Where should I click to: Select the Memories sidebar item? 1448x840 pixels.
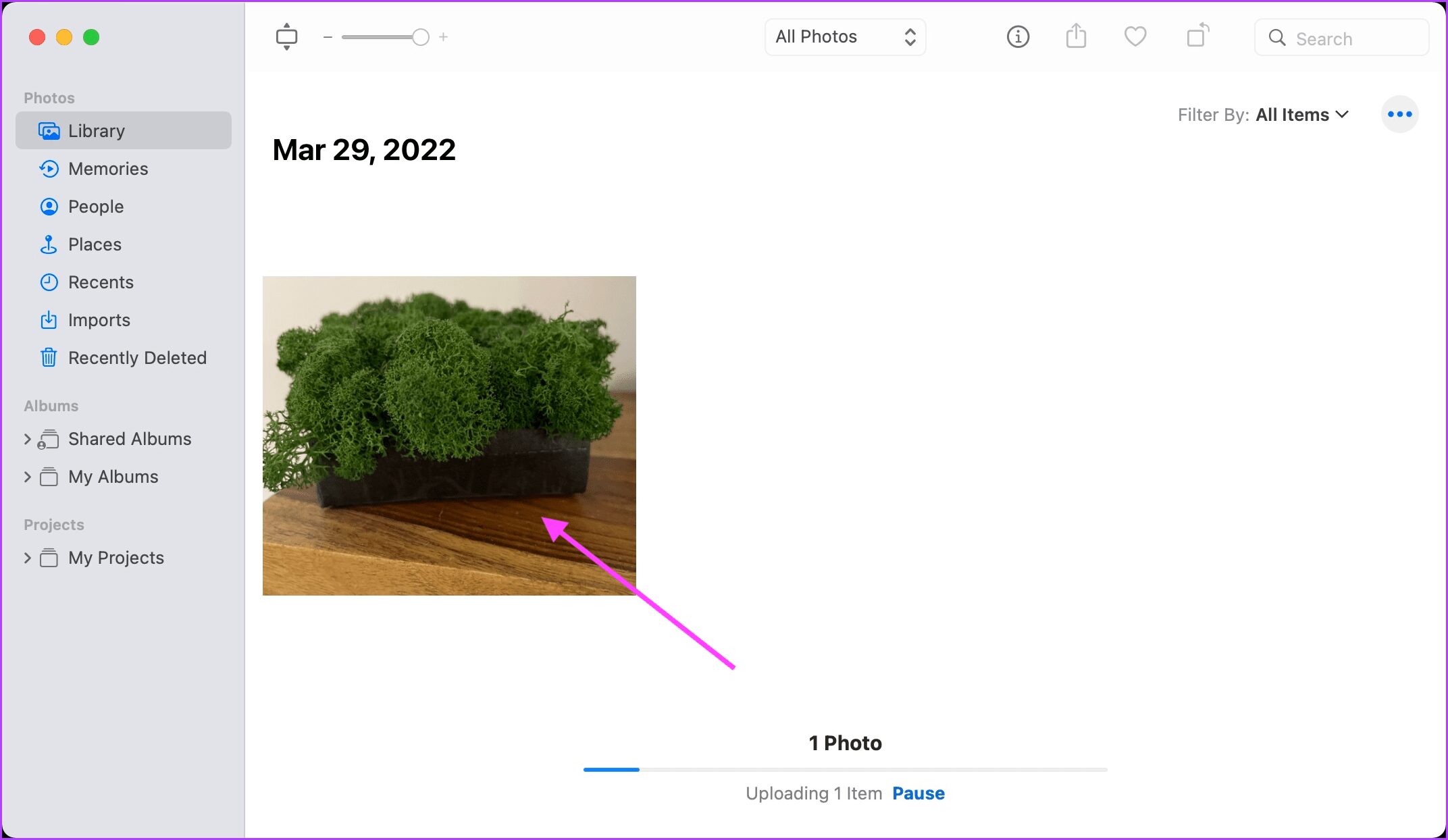point(108,169)
